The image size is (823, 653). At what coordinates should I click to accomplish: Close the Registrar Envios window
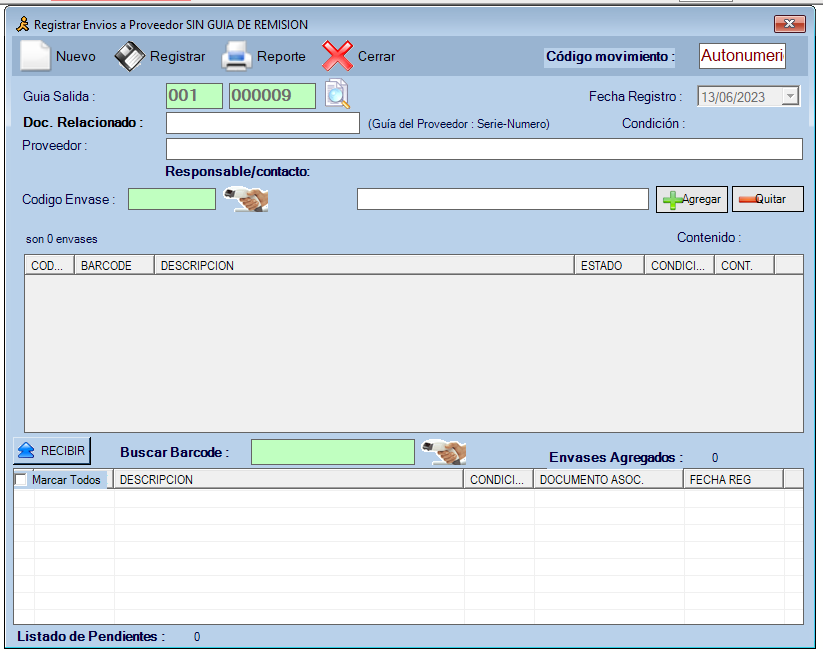click(789, 24)
